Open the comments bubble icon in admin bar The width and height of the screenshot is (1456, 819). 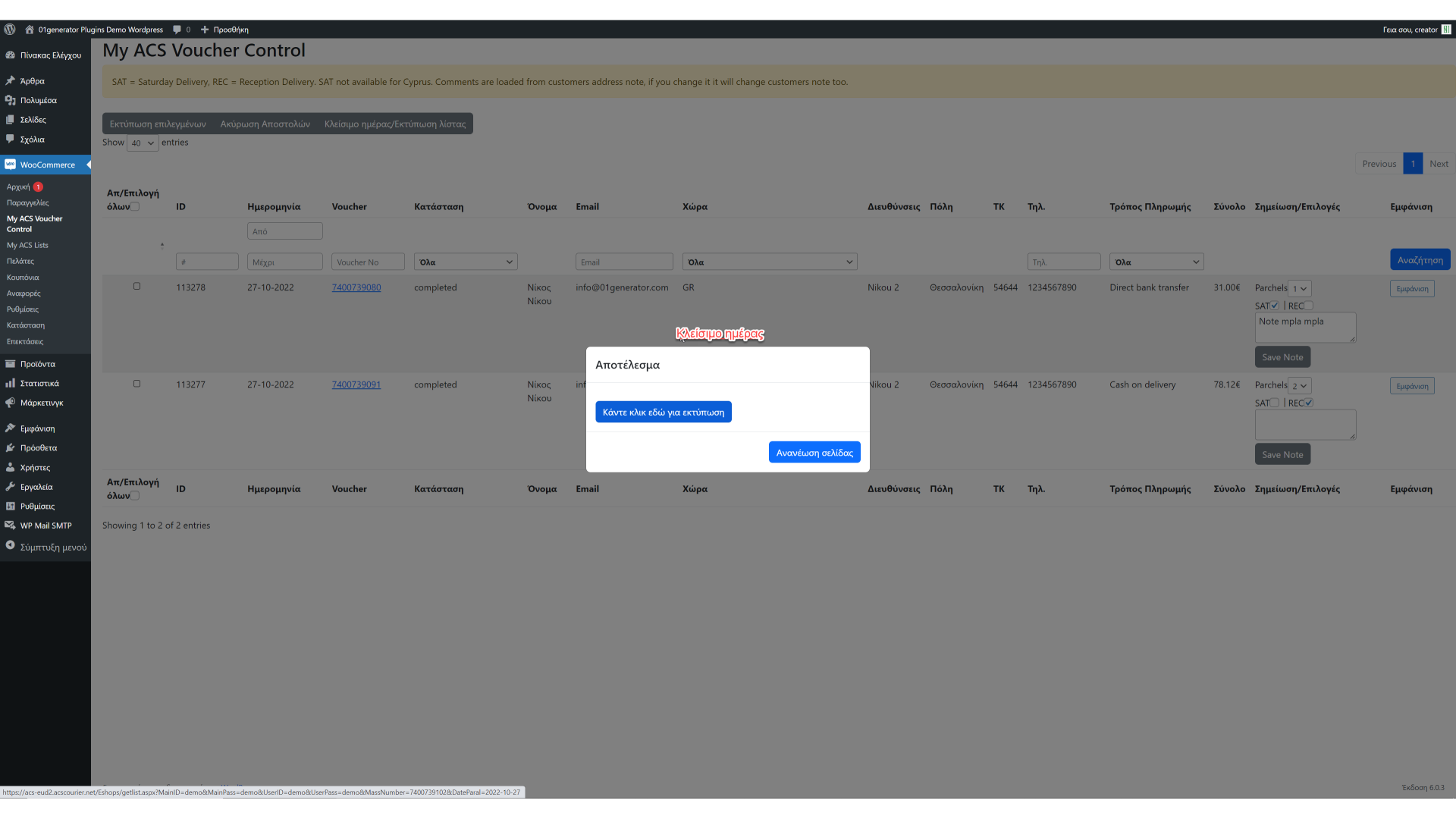point(177,30)
